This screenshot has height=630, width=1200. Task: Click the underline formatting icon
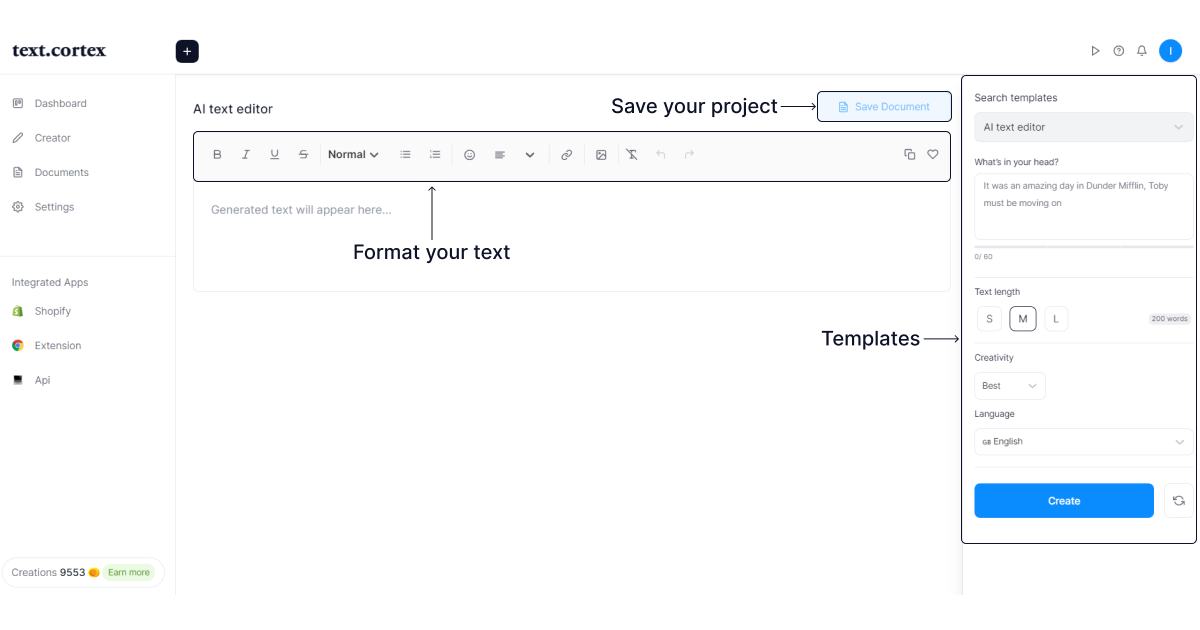pos(275,155)
